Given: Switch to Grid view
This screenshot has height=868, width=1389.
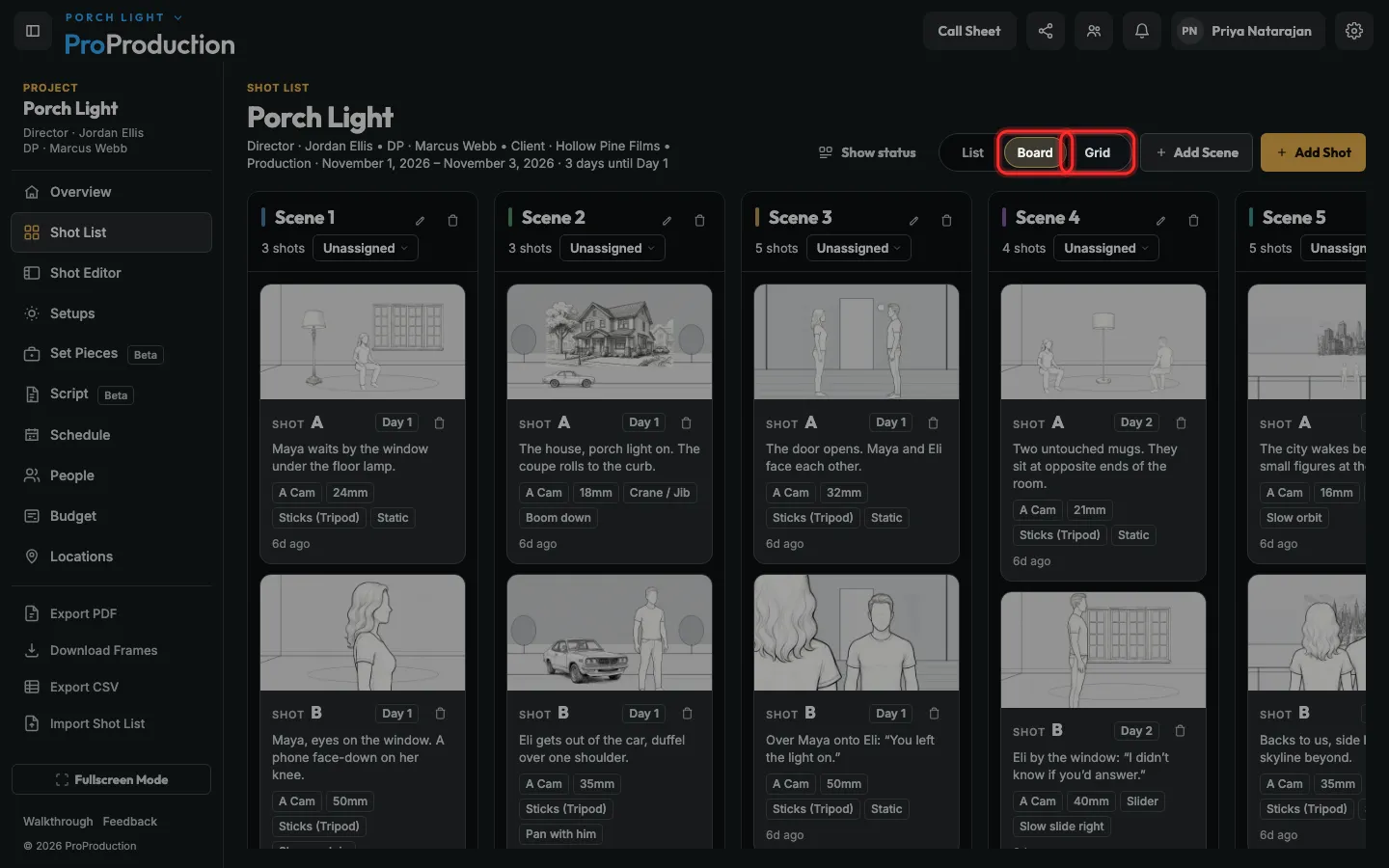Looking at the screenshot, I should coord(1098,152).
